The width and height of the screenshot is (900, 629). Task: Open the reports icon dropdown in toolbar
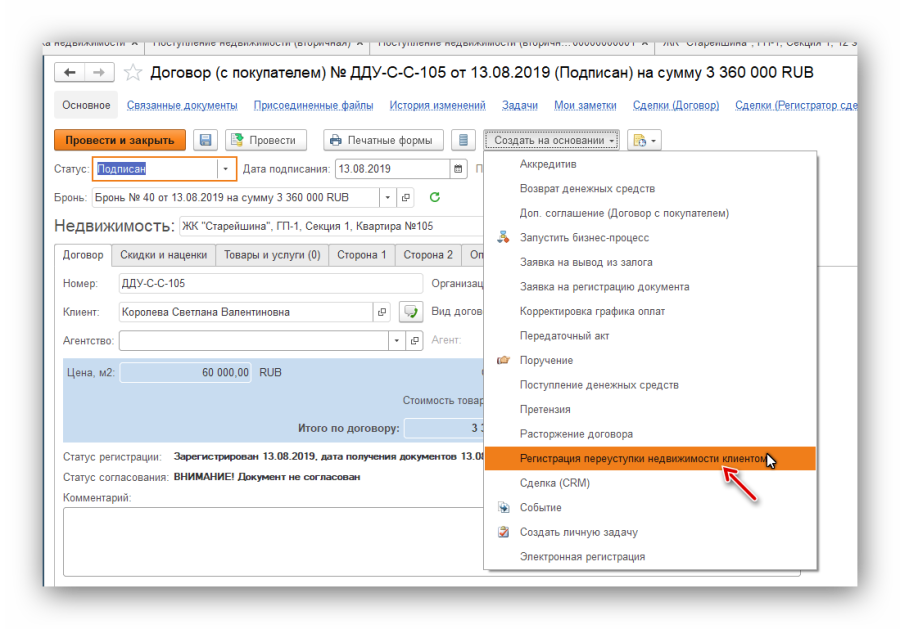point(643,141)
